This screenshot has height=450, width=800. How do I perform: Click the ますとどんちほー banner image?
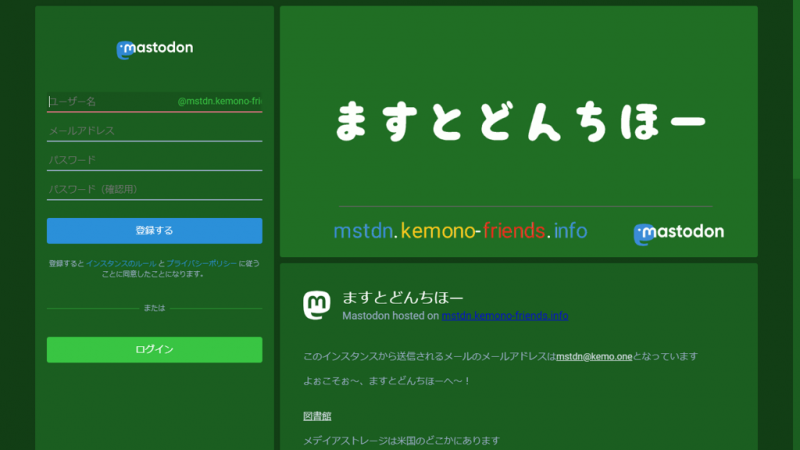click(518, 132)
